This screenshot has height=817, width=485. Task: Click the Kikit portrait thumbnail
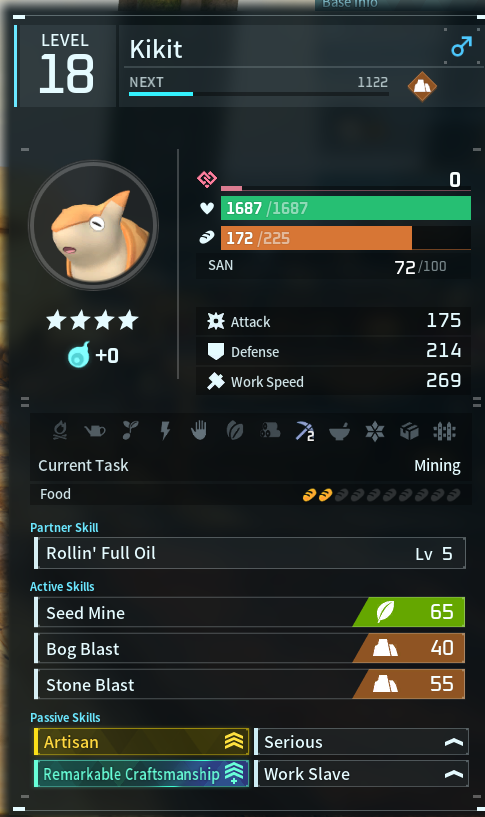pos(94,225)
